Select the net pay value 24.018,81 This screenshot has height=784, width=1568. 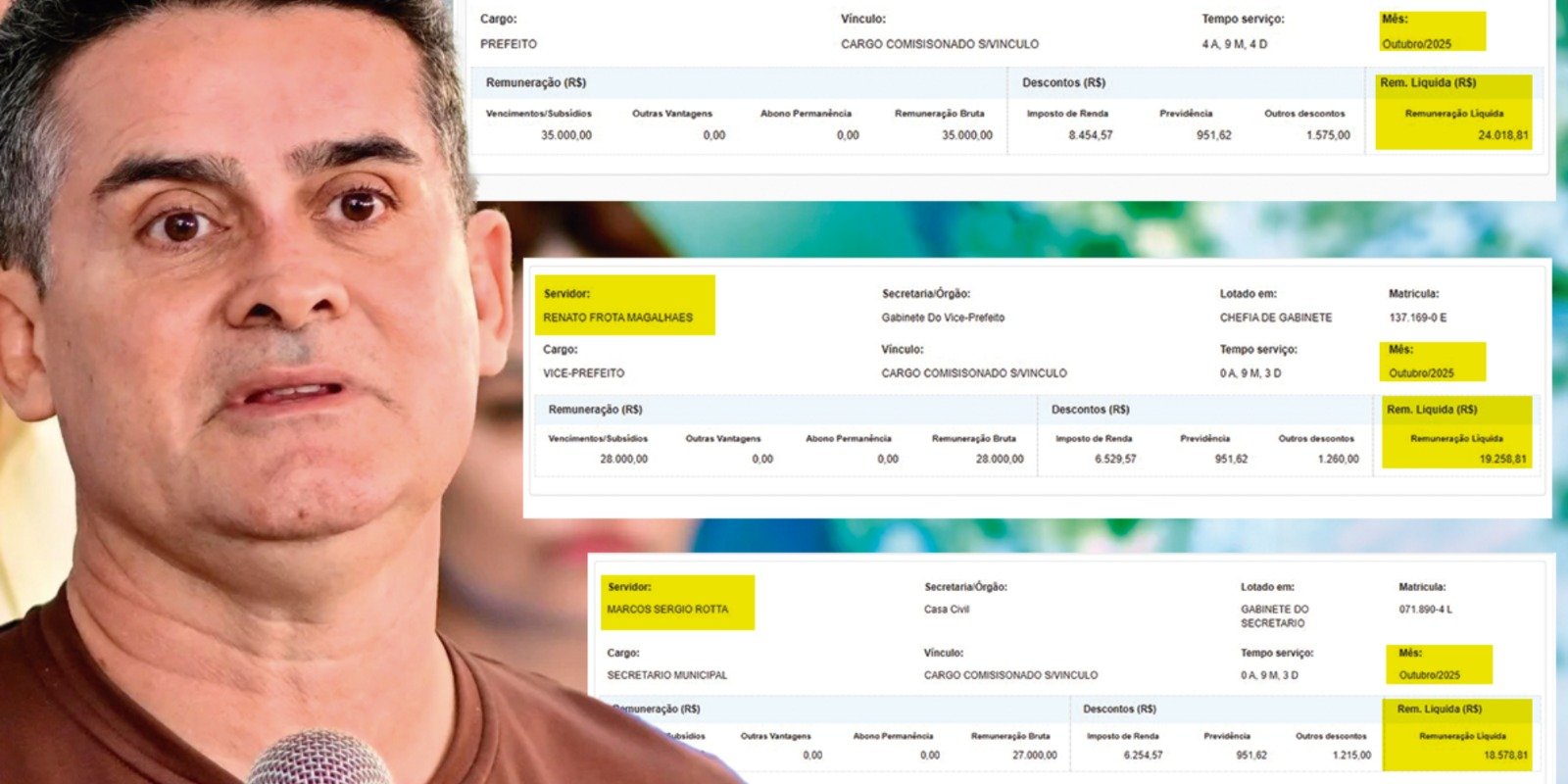(1502, 135)
